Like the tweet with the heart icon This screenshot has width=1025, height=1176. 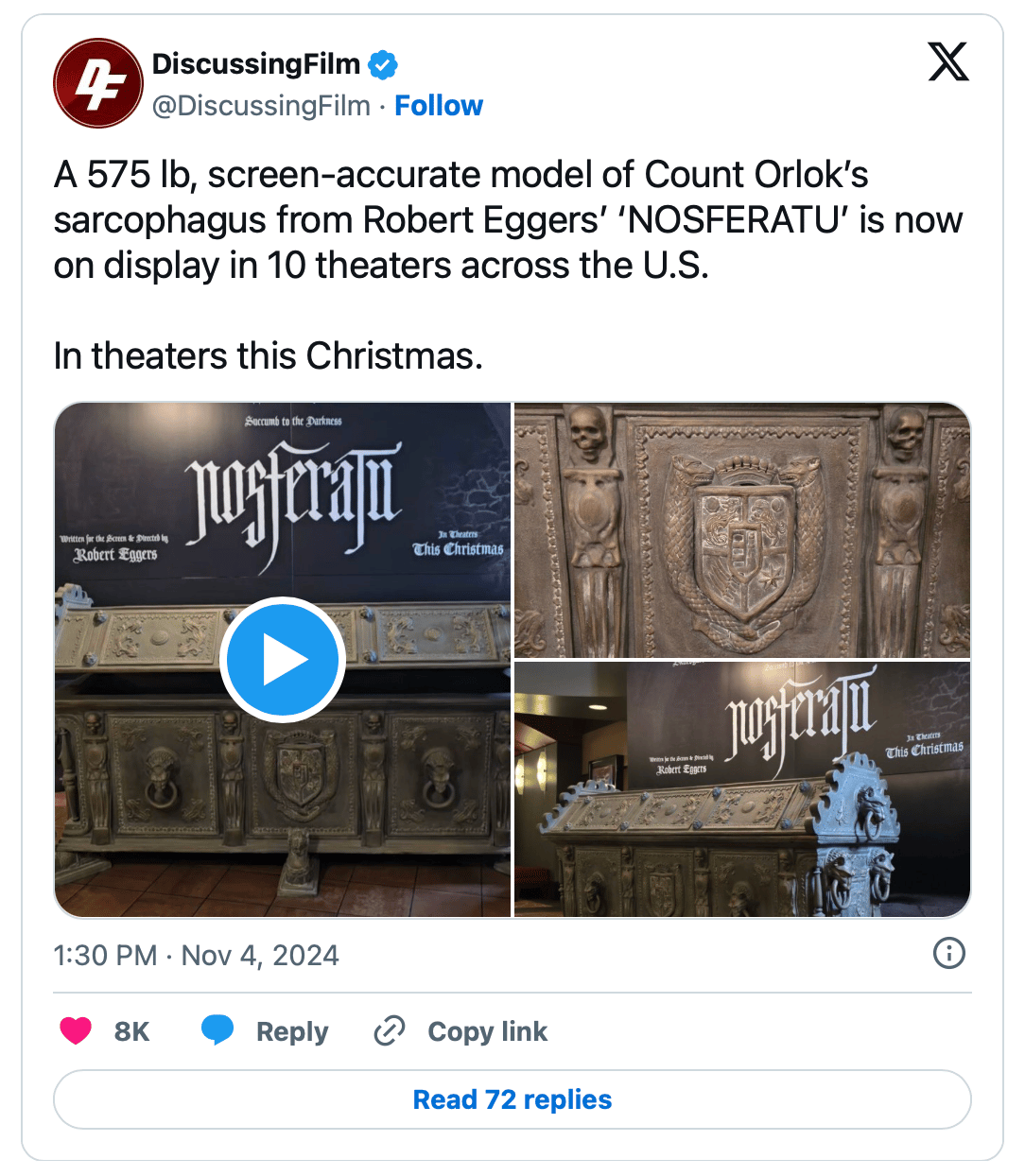click(x=76, y=1030)
